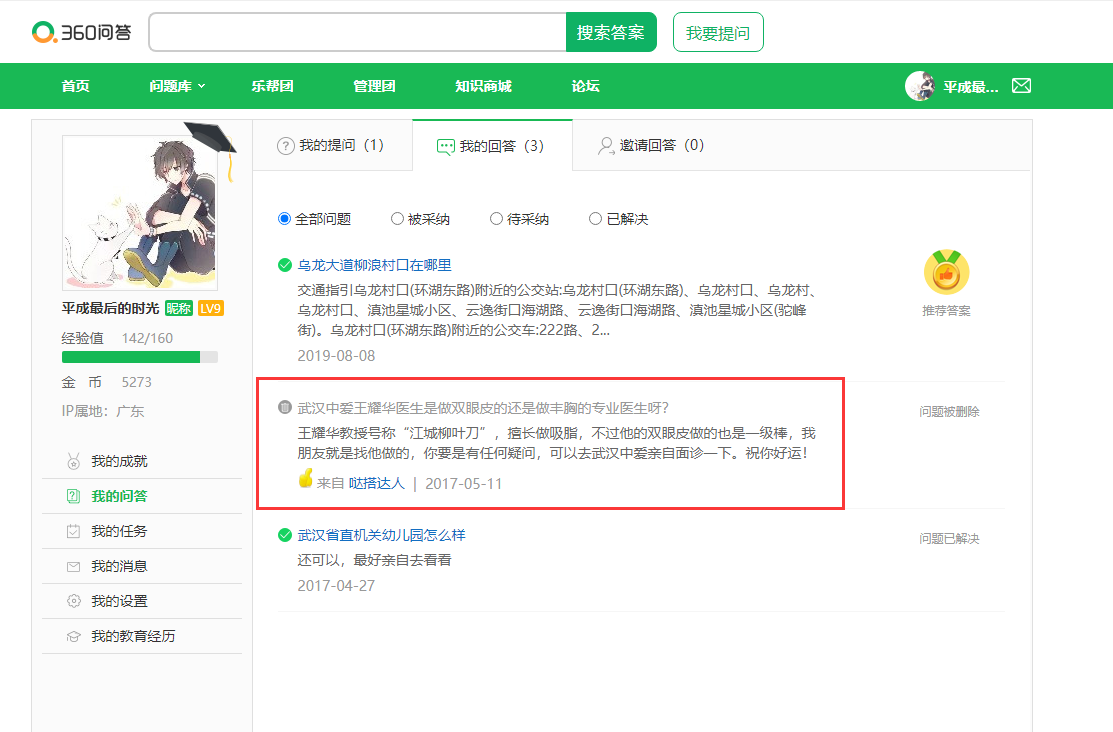
Task: Click the gray deleted icon beside 武汉中爱 question
Action: (x=285, y=408)
